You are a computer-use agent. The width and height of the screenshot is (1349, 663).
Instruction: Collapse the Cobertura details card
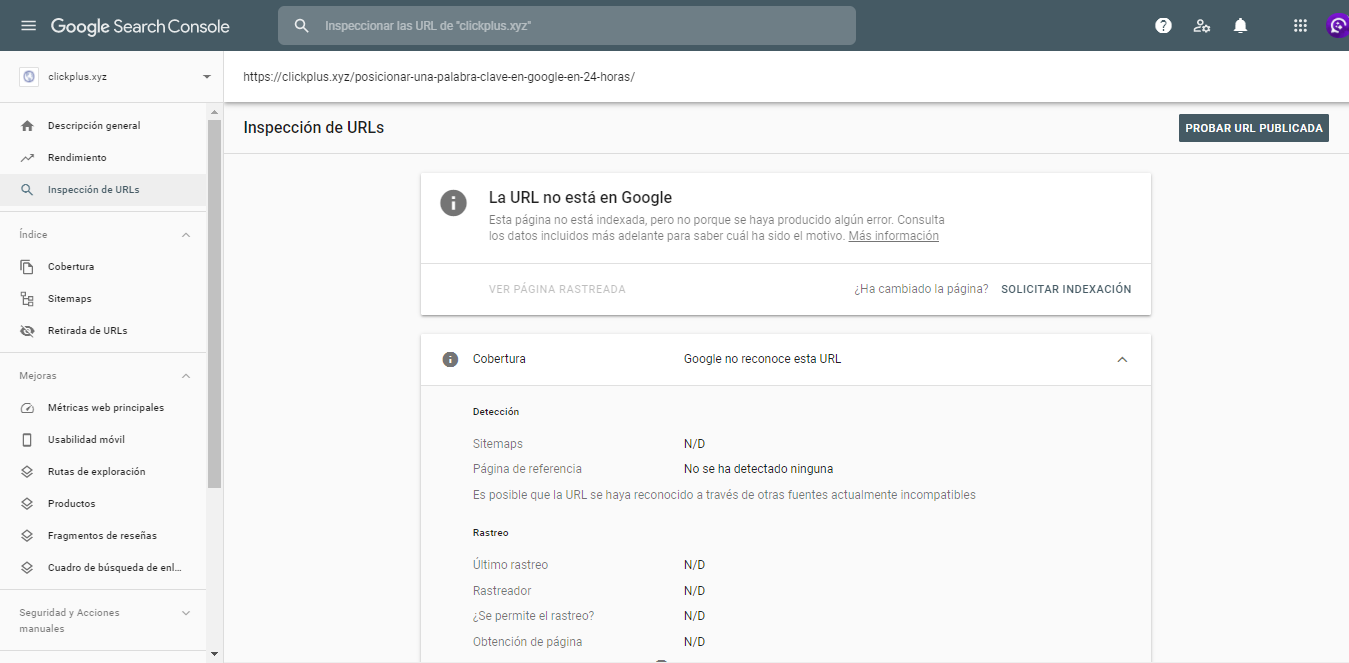pos(1122,358)
